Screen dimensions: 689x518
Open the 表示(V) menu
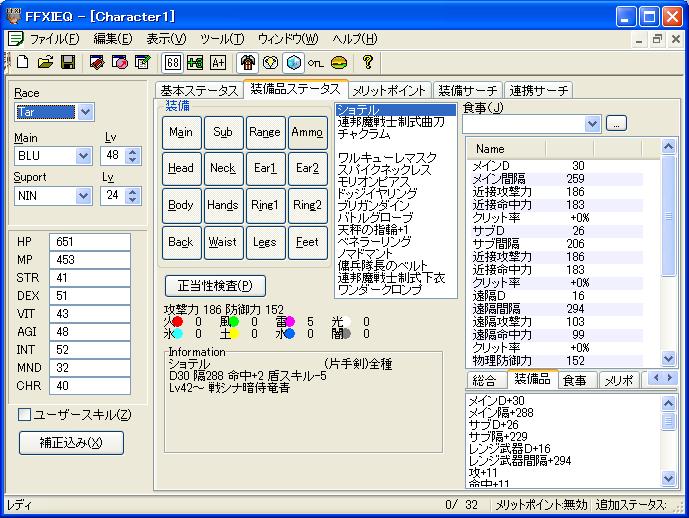click(x=166, y=39)
